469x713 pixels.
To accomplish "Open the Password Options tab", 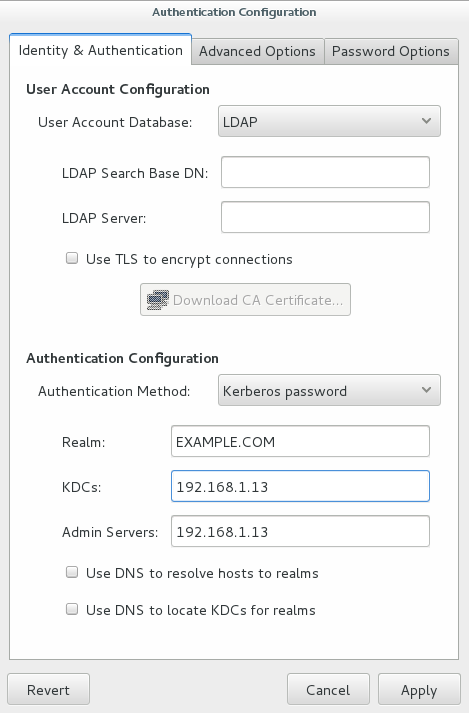I will pos(391,51).
